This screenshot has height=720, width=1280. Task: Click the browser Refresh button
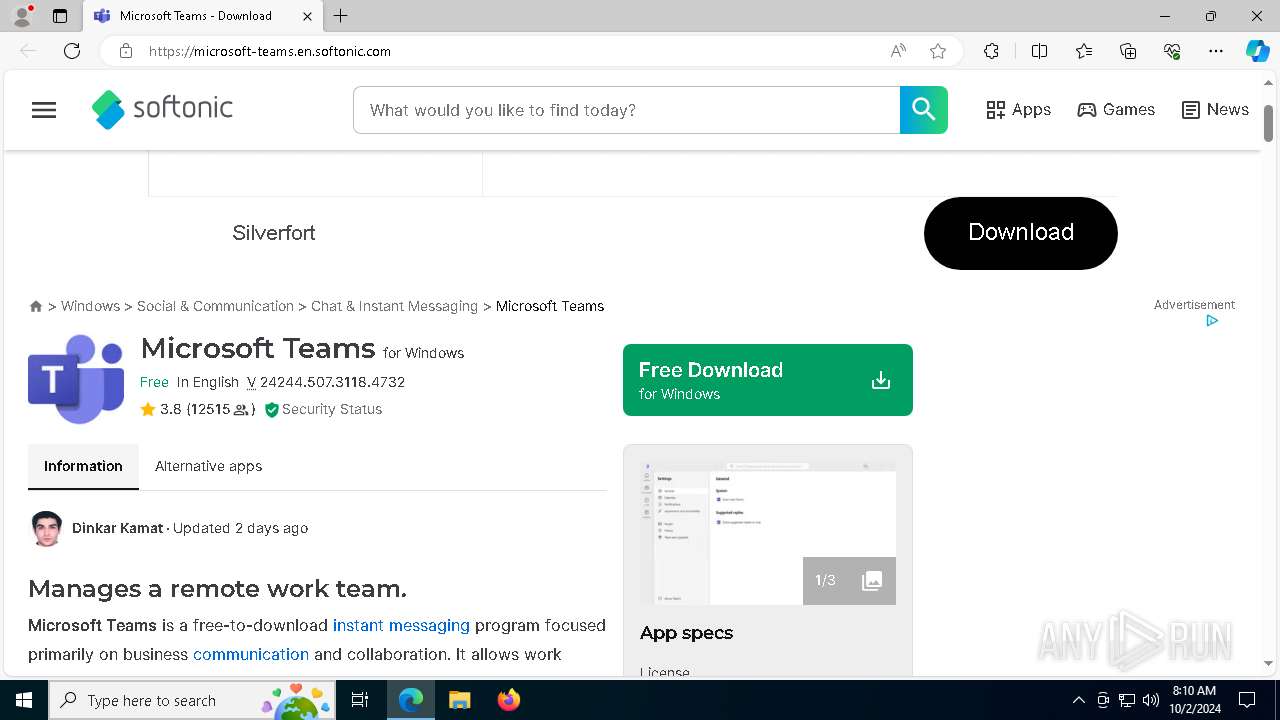tap(72, 51)
